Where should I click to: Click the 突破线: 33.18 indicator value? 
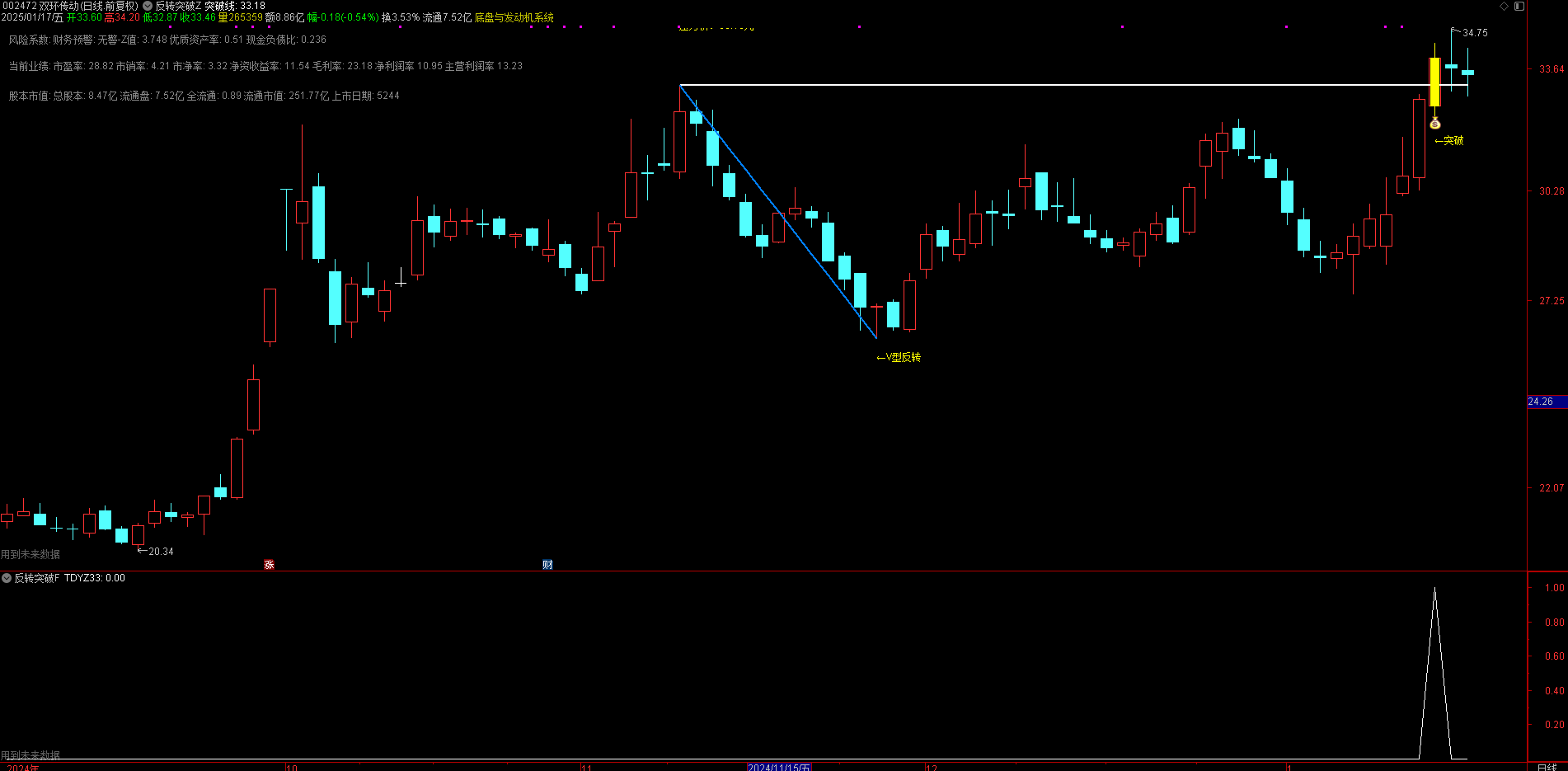tap(235, 6)
